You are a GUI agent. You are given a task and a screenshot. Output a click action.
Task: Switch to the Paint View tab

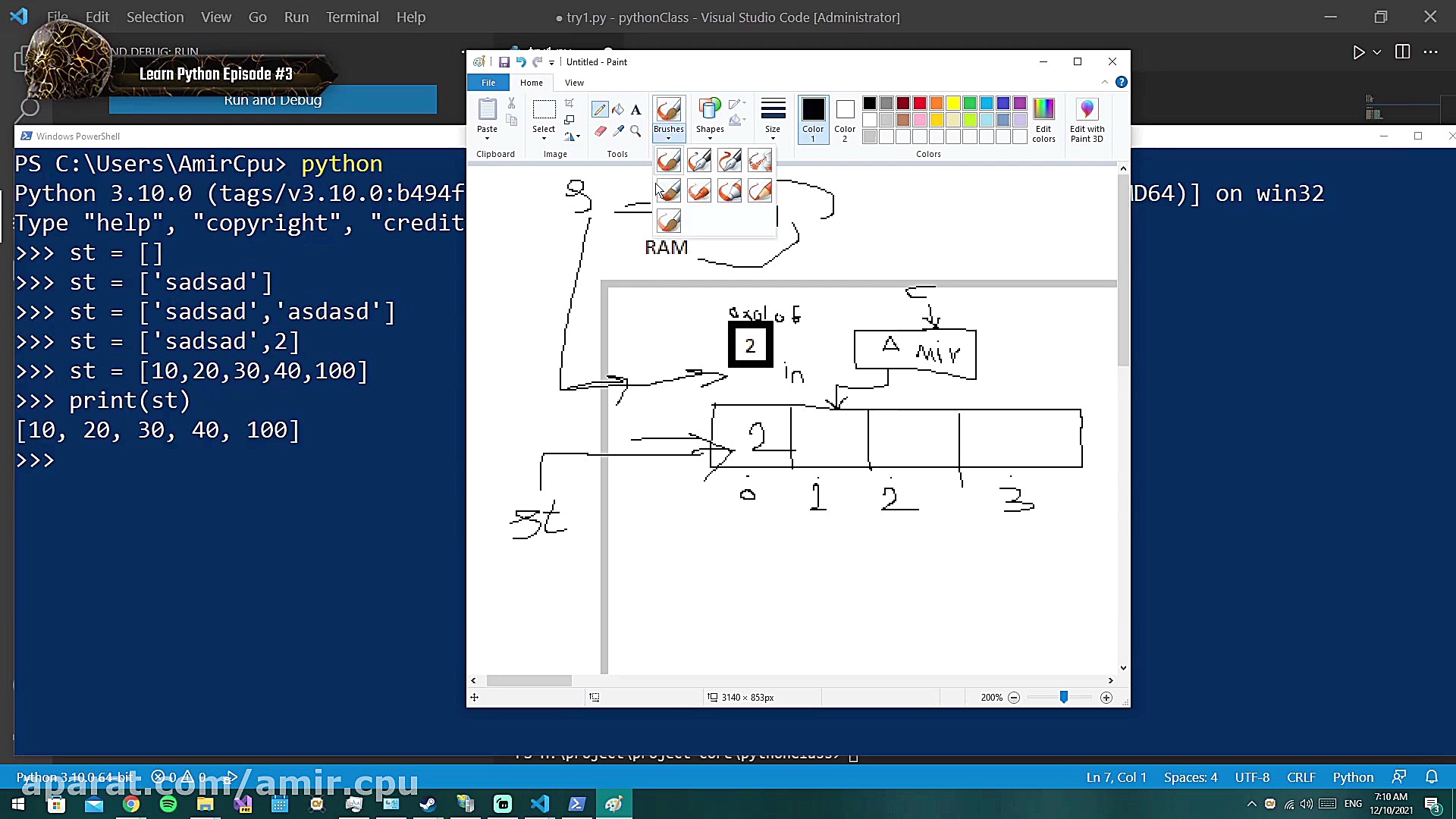click(x=574, y=83)
